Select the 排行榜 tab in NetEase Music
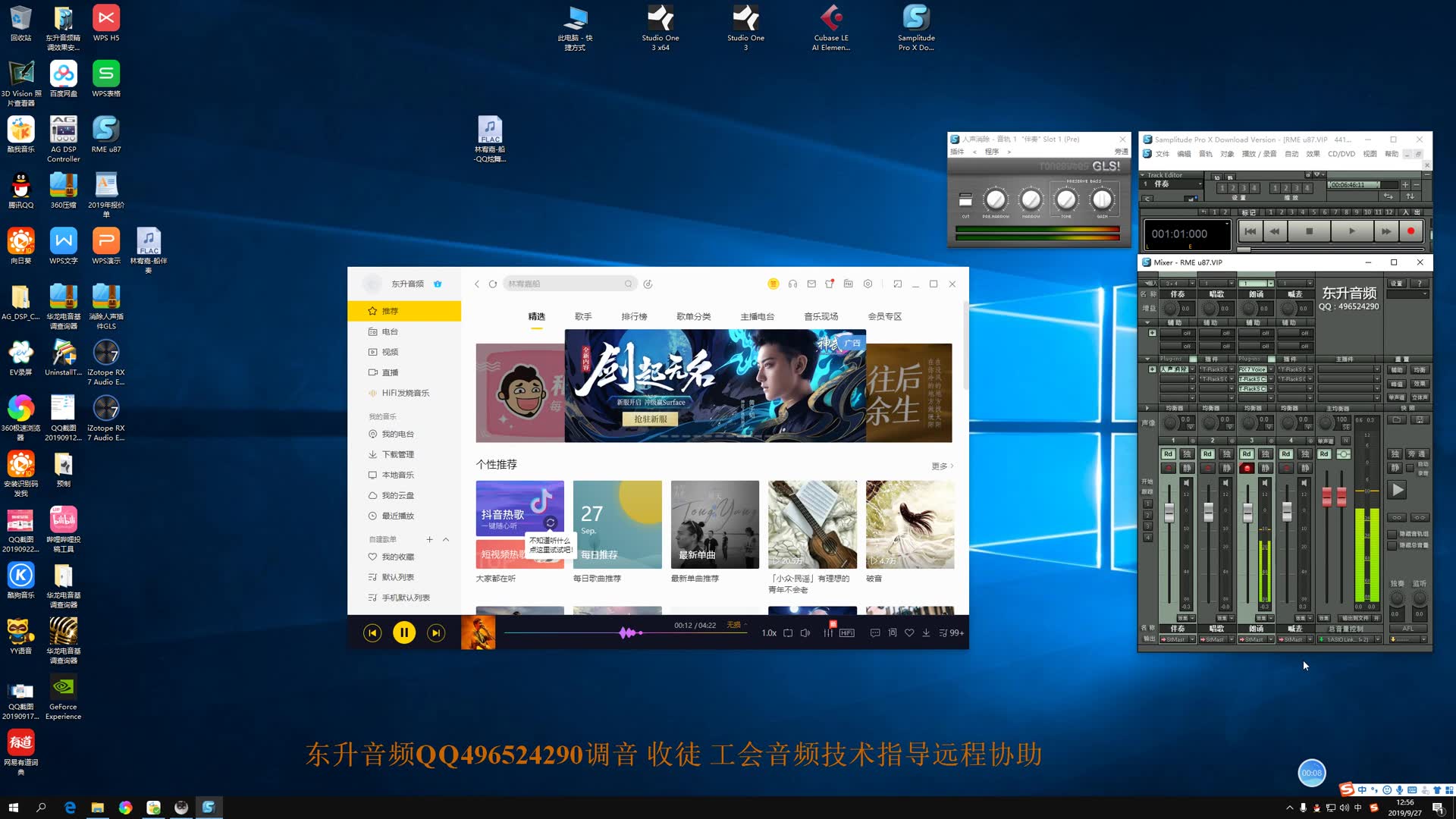1456x819 pixels. click(x=634, y=316)
